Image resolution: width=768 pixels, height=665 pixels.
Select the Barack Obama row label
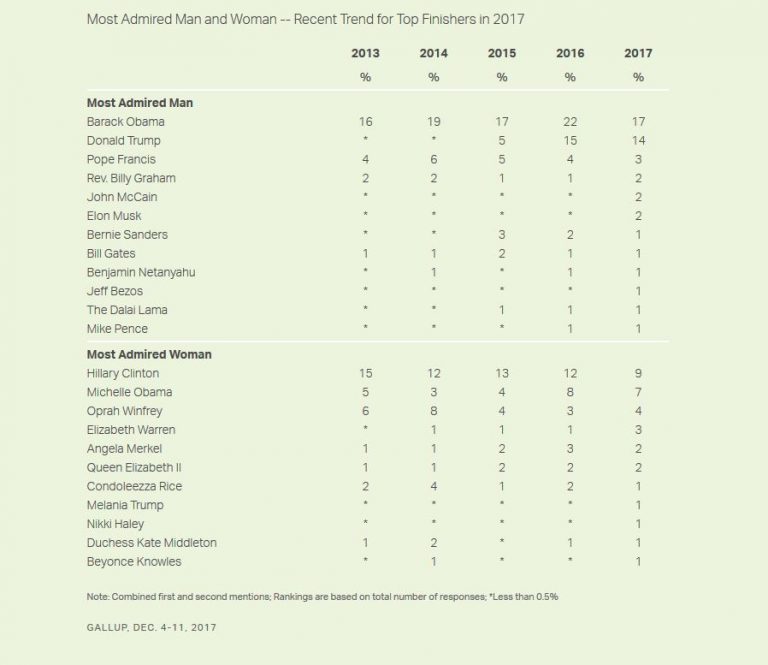[126, 121]
